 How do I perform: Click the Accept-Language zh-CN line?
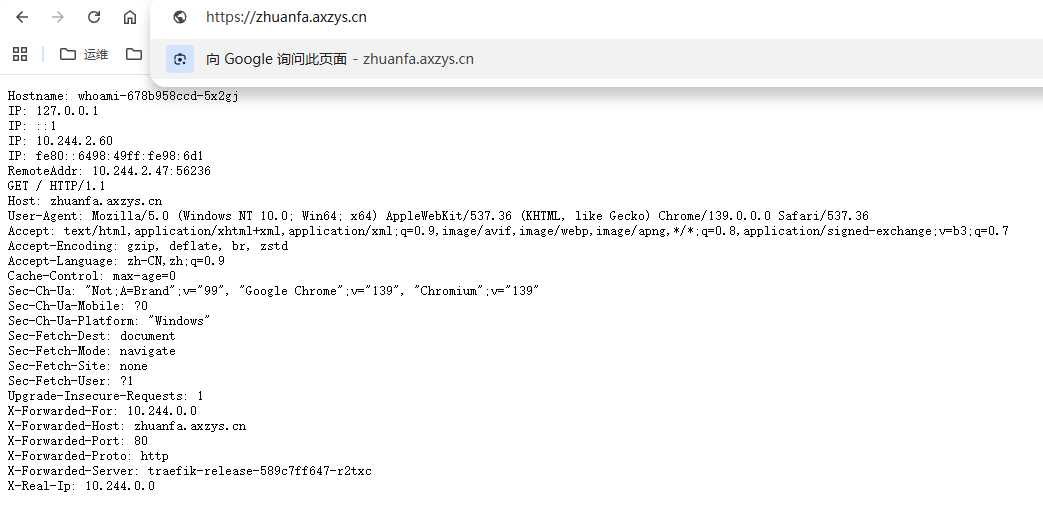pos(116,261)
